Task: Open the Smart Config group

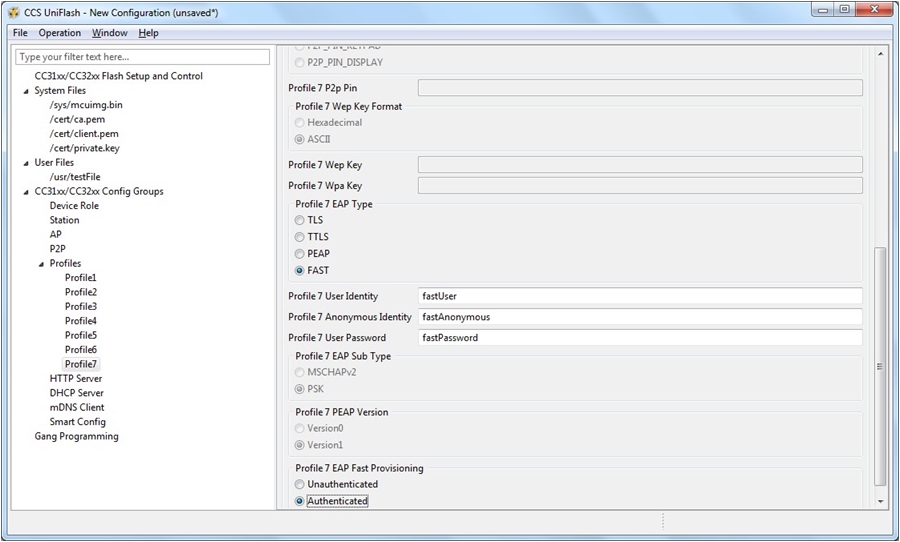Action: click(77, 421)
